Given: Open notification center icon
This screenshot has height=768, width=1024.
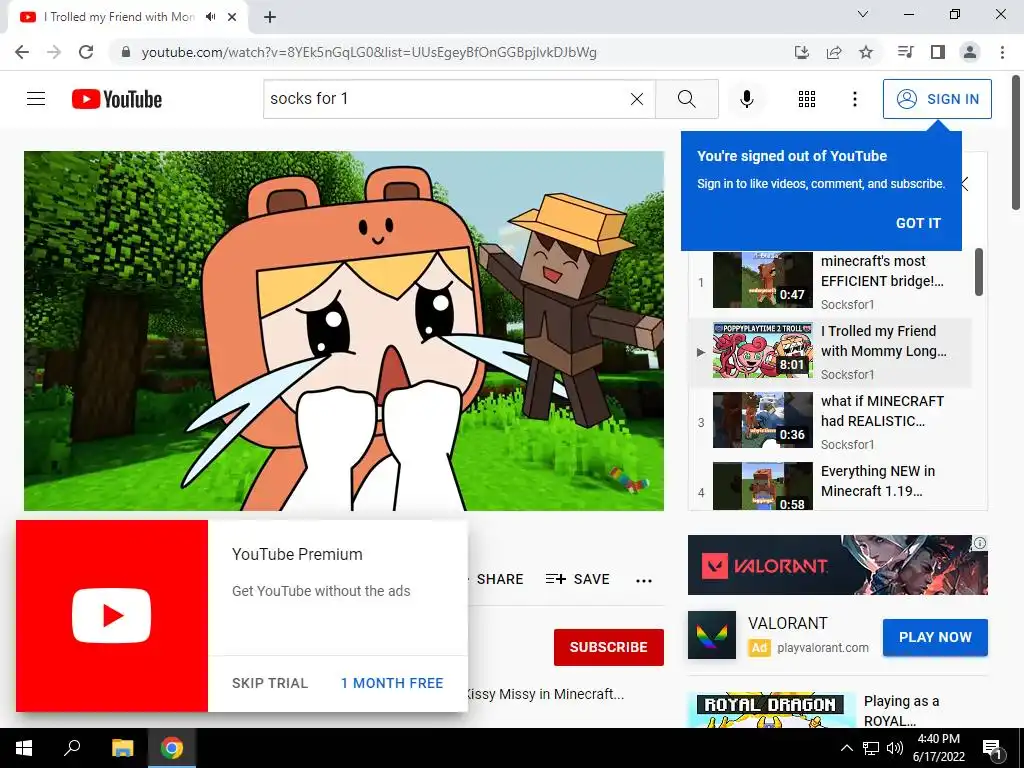Looking at the screenshot, I should tap(993, 749).
